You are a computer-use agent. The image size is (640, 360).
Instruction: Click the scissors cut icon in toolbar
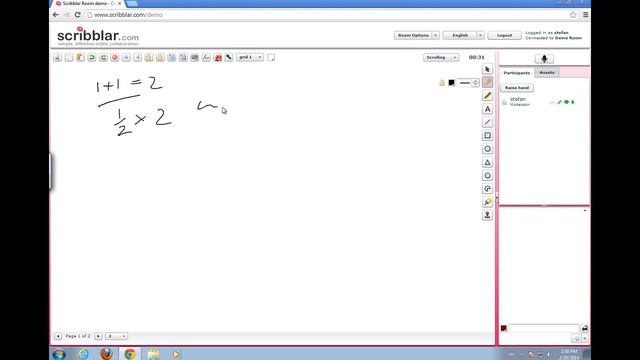pos(58,58)
